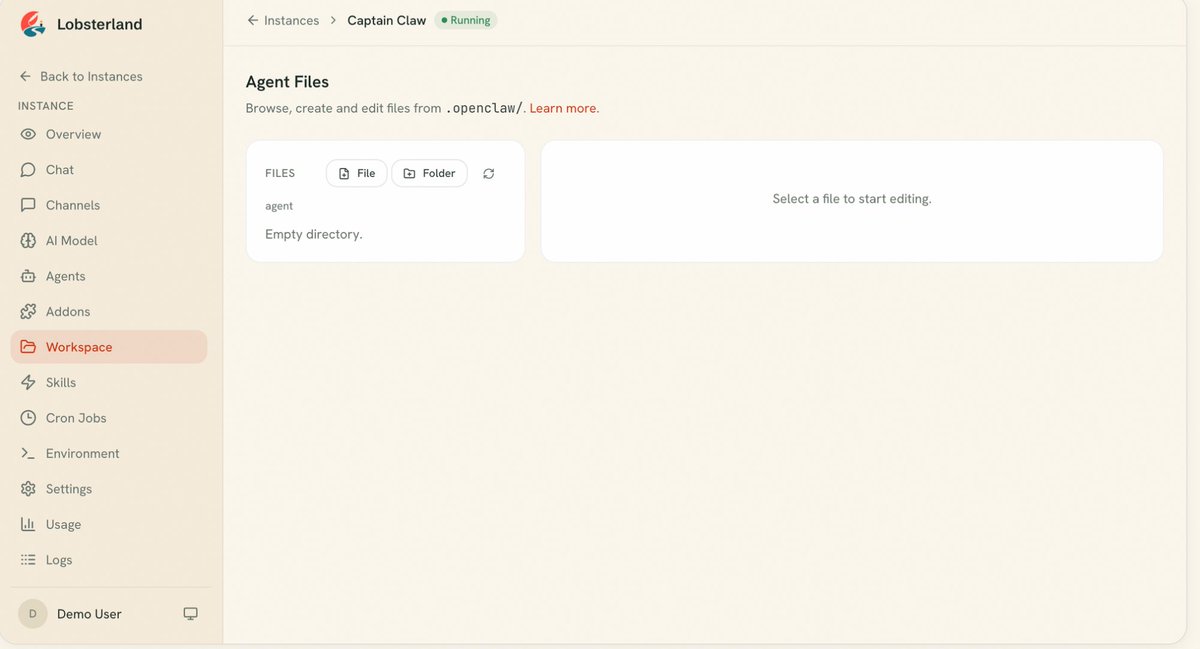
Task: Select the agent directory entry
Action: [279, 206]
